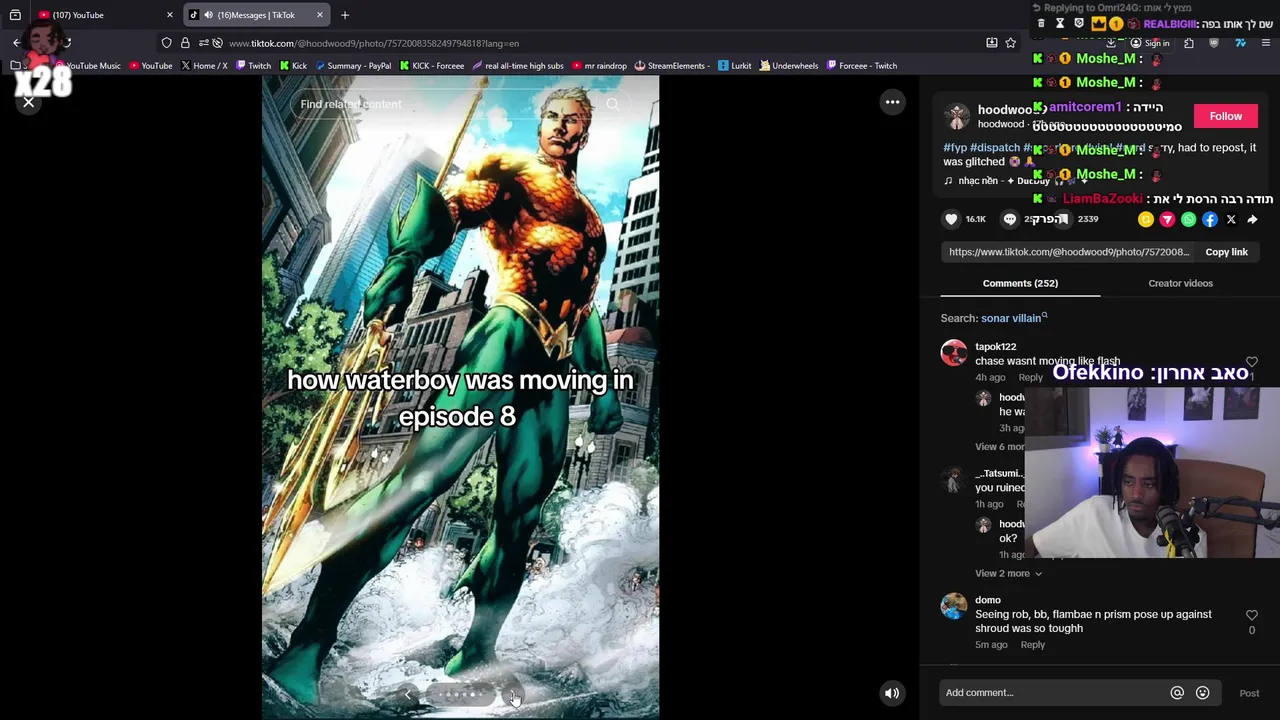Share to WhatsApp icon
The height and width of the screenshot is (720, 1280).
[x=1188, y=219]
